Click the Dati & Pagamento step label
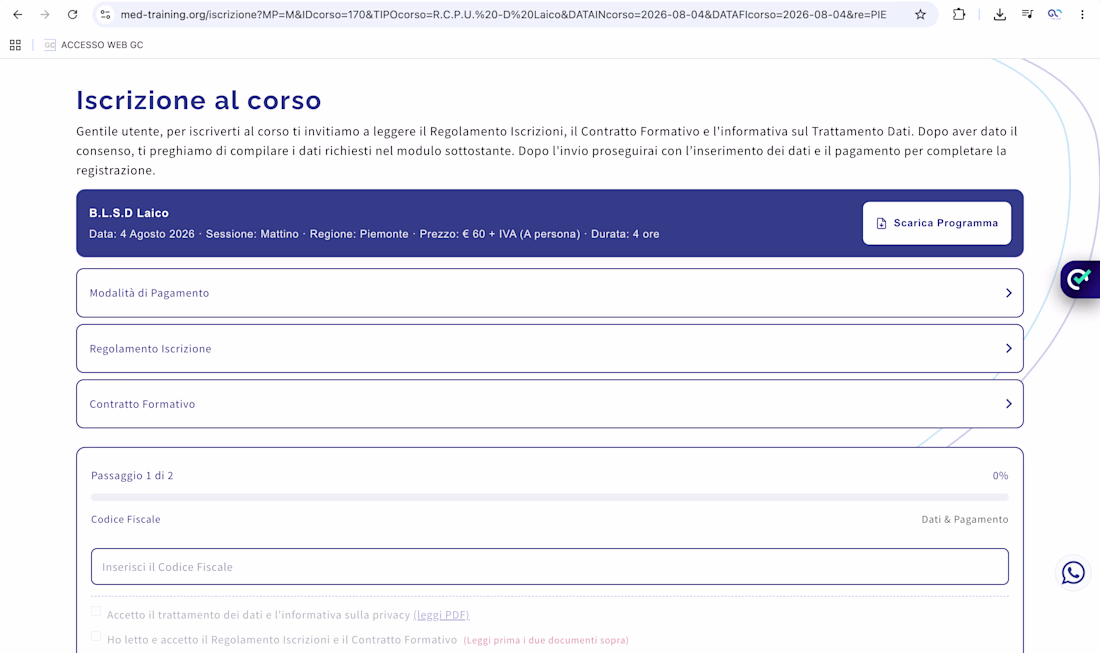 [x=965, y=519]
